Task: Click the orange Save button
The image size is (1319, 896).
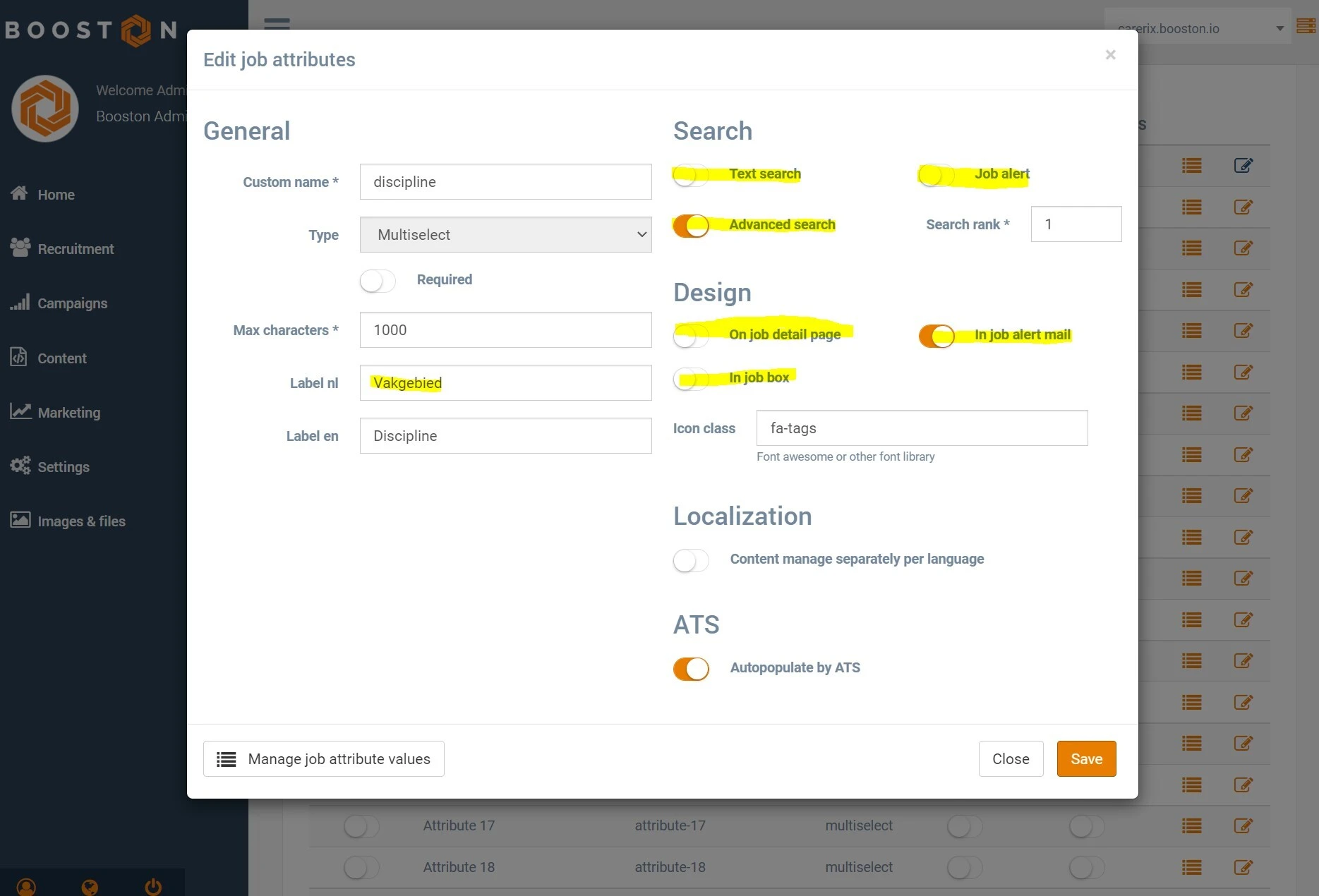Action: click(1085, 759)
